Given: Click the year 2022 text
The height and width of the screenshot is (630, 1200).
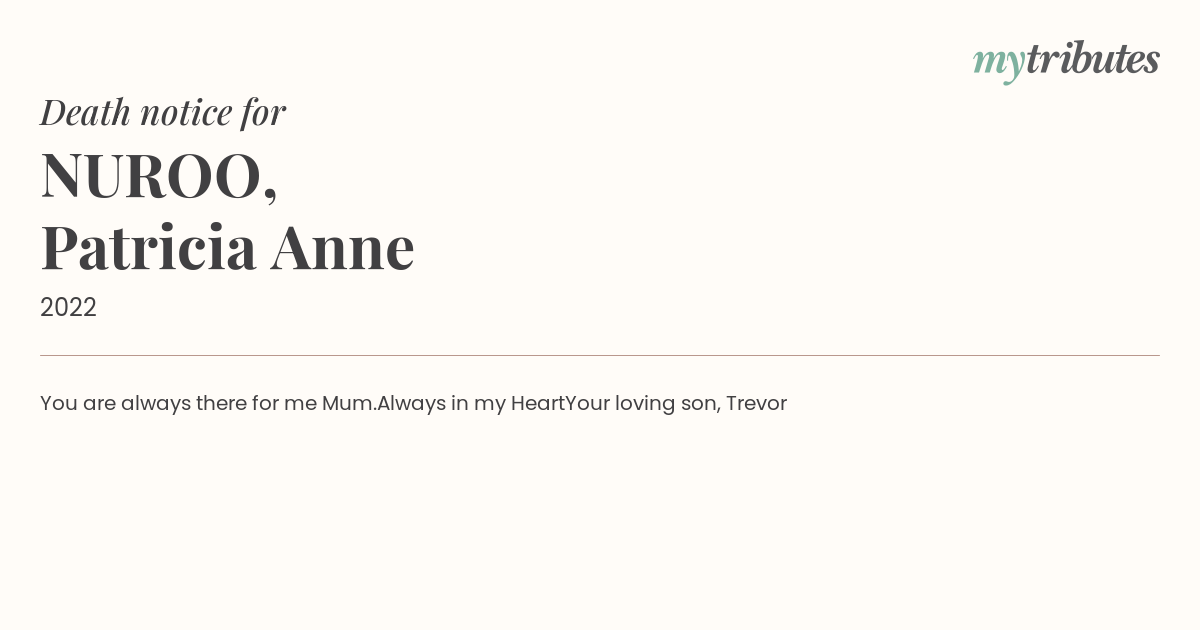Looking at the screenshot, I should click(68, 307).
